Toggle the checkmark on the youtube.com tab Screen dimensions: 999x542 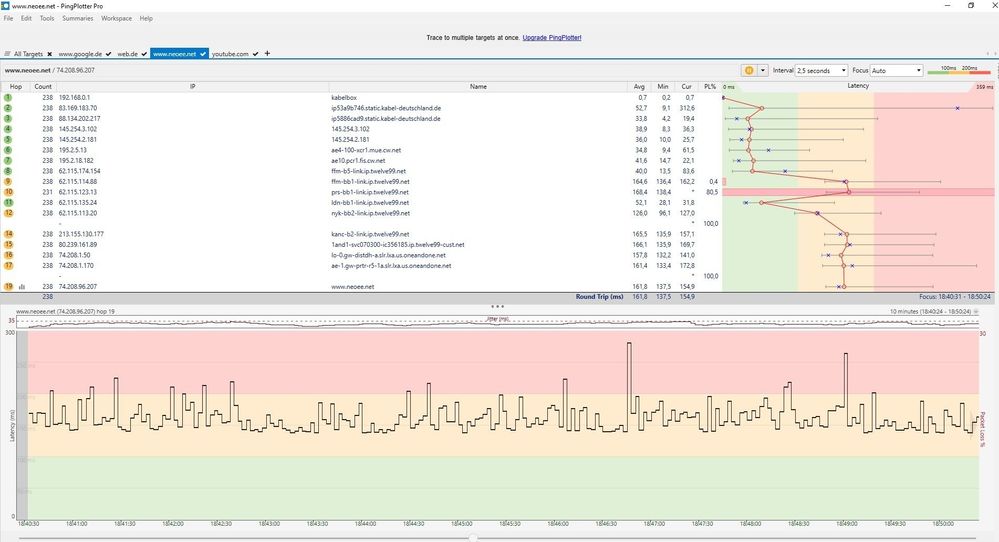[255, 54]
